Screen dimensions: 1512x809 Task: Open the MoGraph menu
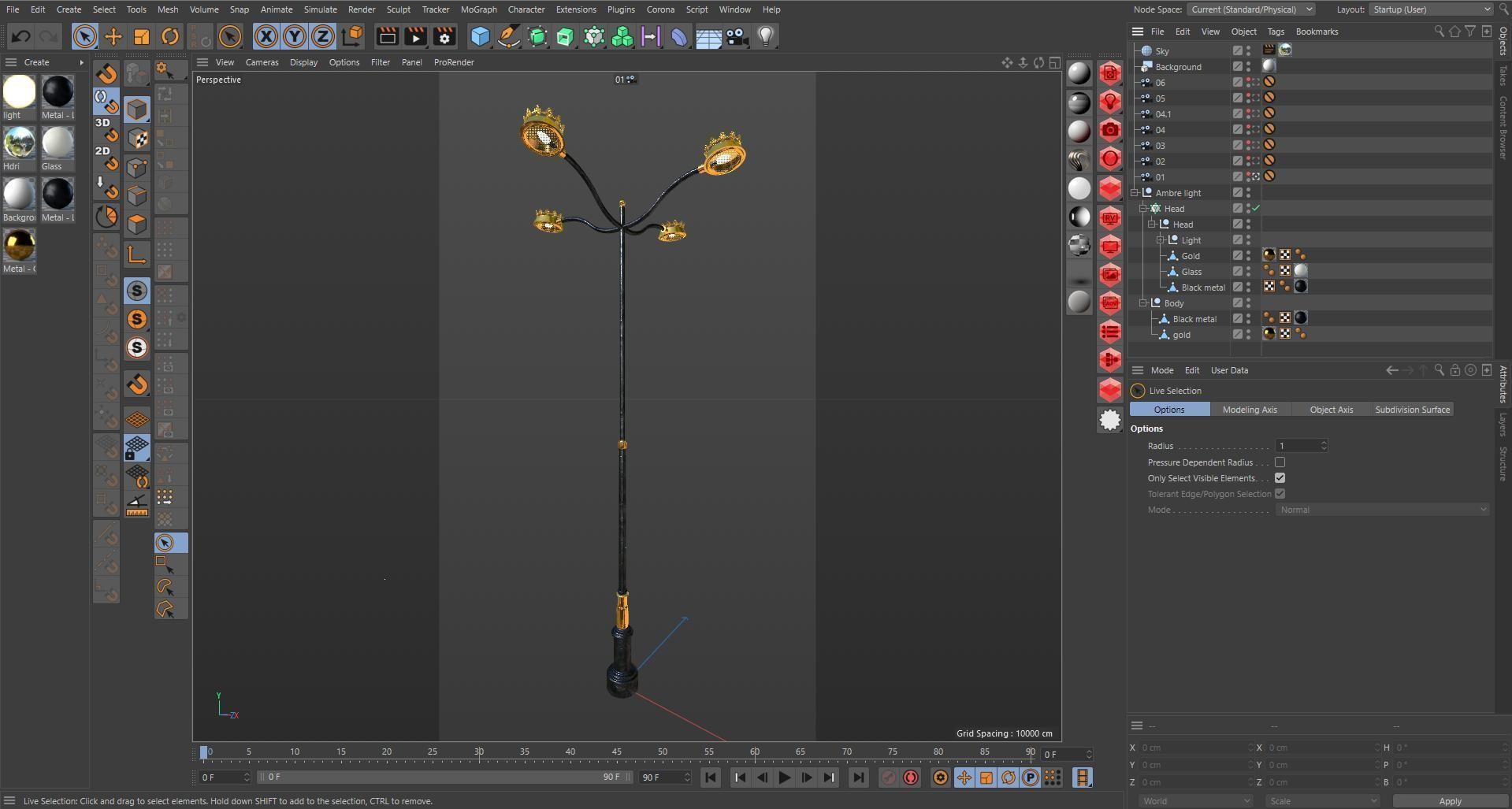[478, 9]
